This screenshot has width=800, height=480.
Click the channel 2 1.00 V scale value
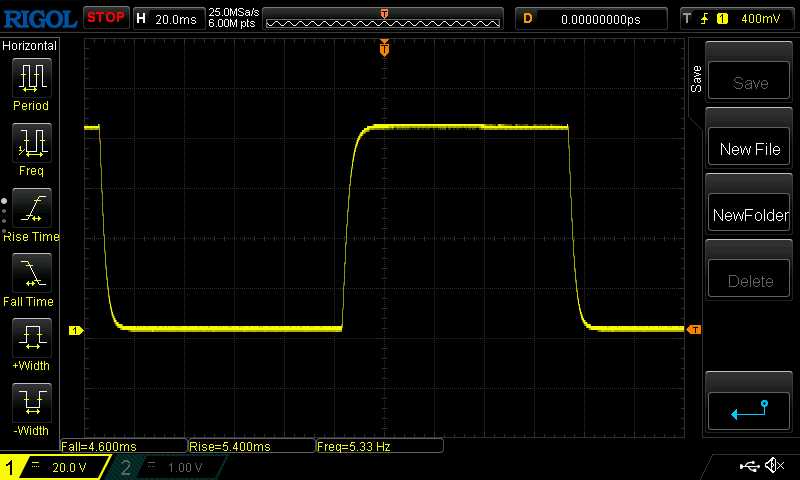185,468
